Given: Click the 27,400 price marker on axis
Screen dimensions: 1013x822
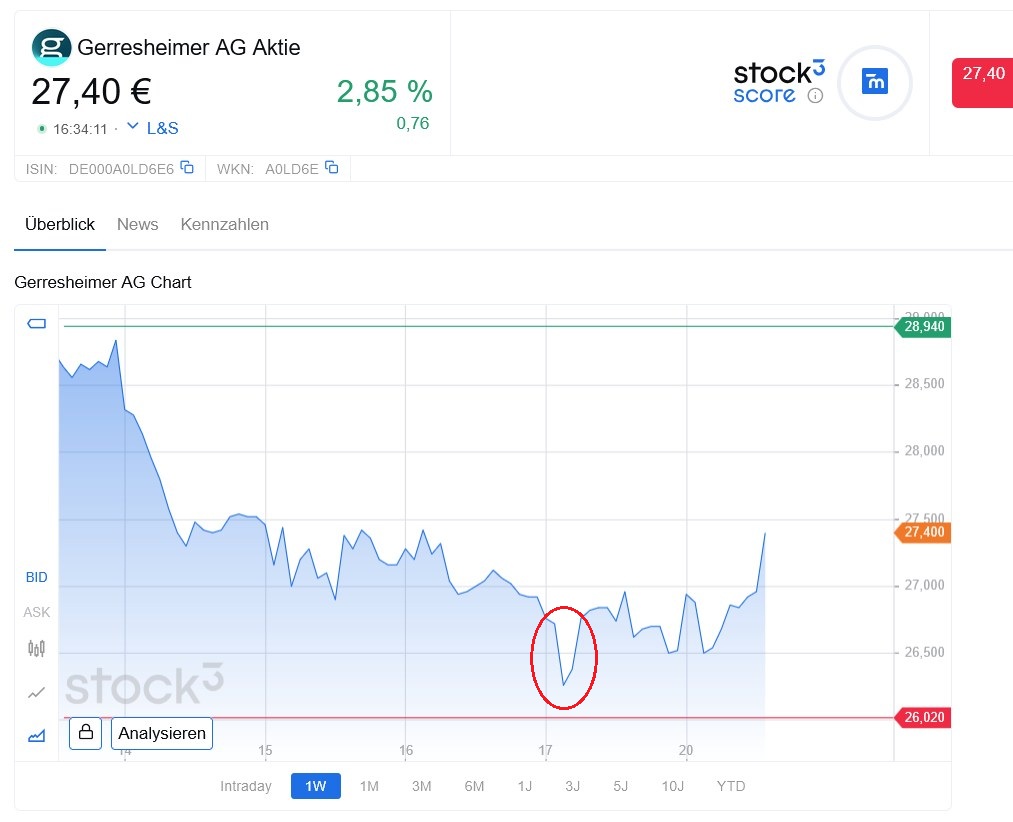Looking at the screenshot, I should pyautogui.click(x=923, y=533).
